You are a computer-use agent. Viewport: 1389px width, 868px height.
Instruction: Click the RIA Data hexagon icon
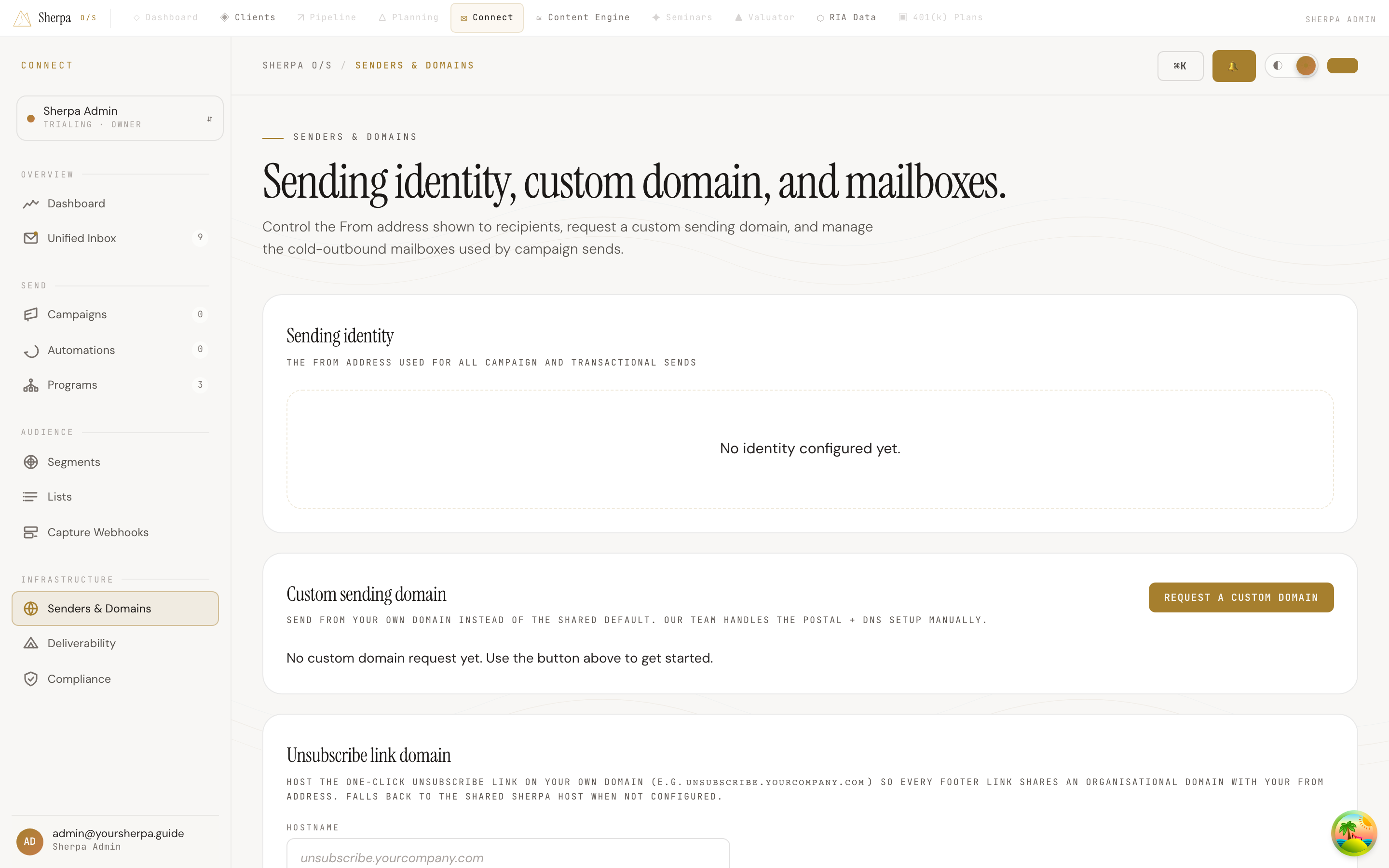(x=820, y=18)
